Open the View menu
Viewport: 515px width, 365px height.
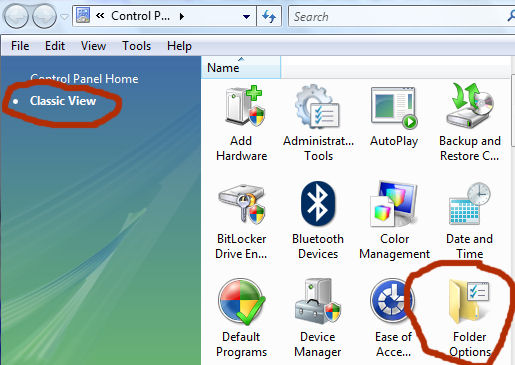click(93, 46)
